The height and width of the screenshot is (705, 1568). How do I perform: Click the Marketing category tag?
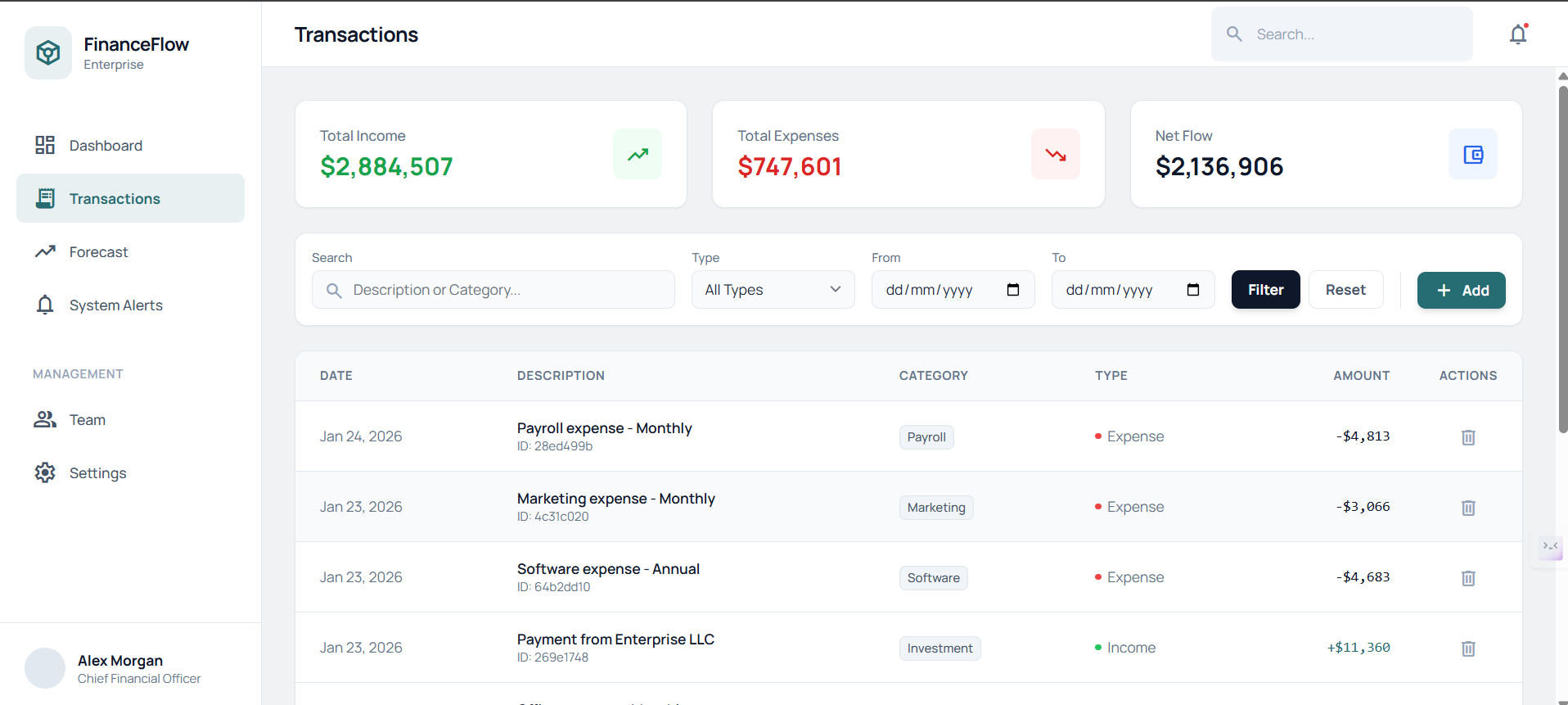[x=936, y=508]
